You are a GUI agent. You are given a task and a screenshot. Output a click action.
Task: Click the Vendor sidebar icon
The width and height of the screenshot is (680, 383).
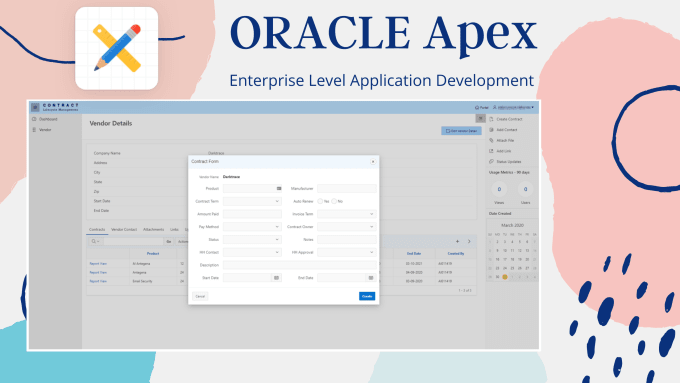[x=34, y=130]
